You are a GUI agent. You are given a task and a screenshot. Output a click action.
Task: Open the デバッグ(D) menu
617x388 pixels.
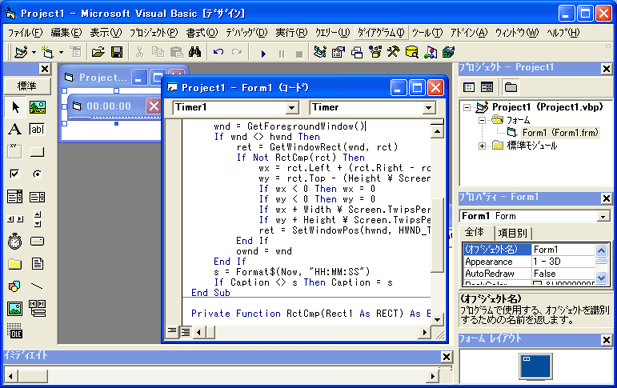246,33
